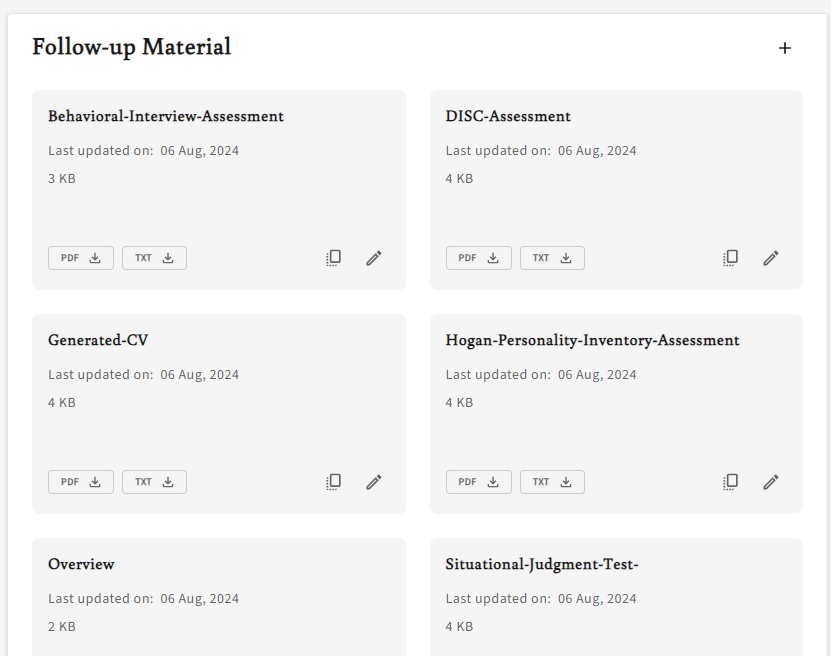Open the duplicate icon on Behavioral-Interview-Assessment
Viewport: 831px width, 656px height.
[333, 257]
